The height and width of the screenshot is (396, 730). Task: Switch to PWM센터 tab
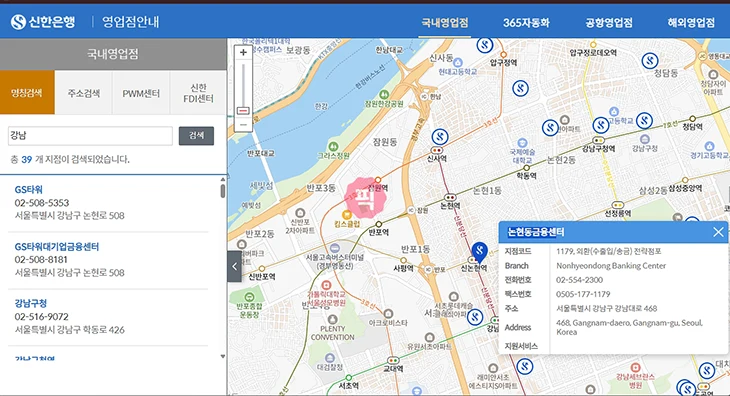coord(141,93)
